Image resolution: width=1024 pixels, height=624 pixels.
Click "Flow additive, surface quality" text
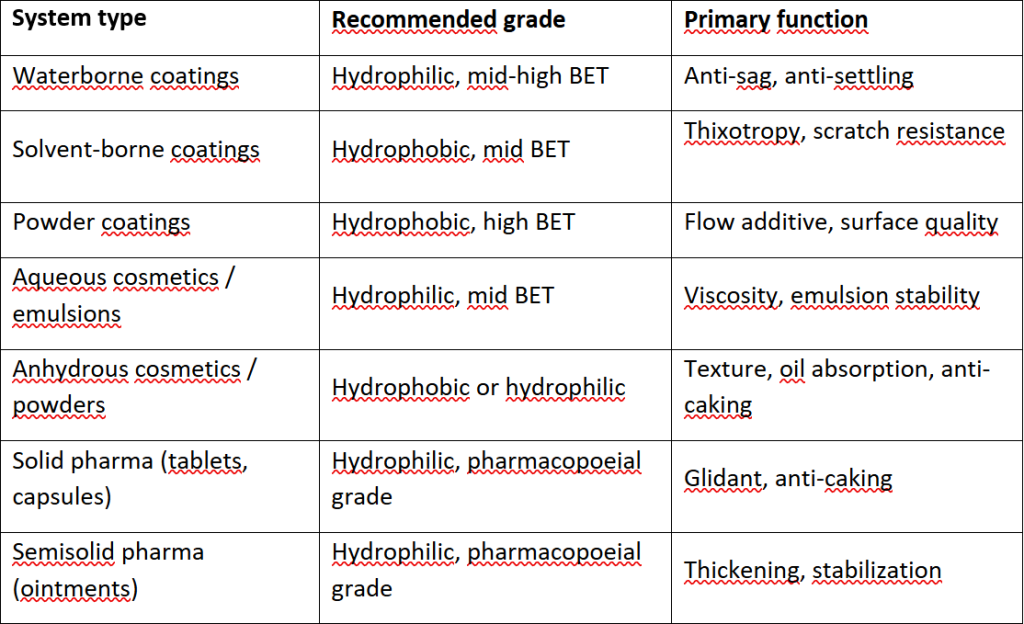841,222
